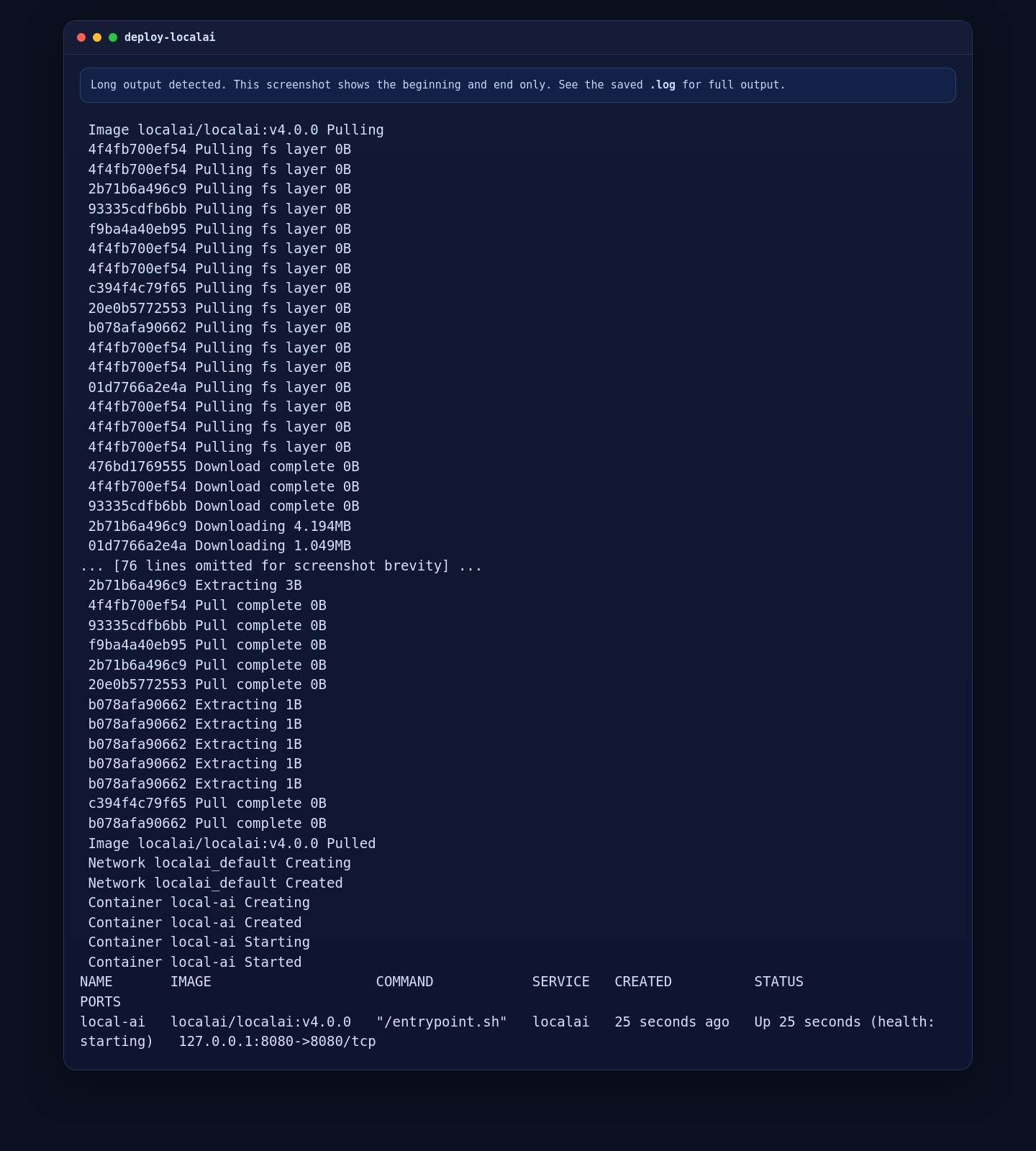Click the deploy-localai window title
1036x1151 pixels.
(x=170, y=37)
